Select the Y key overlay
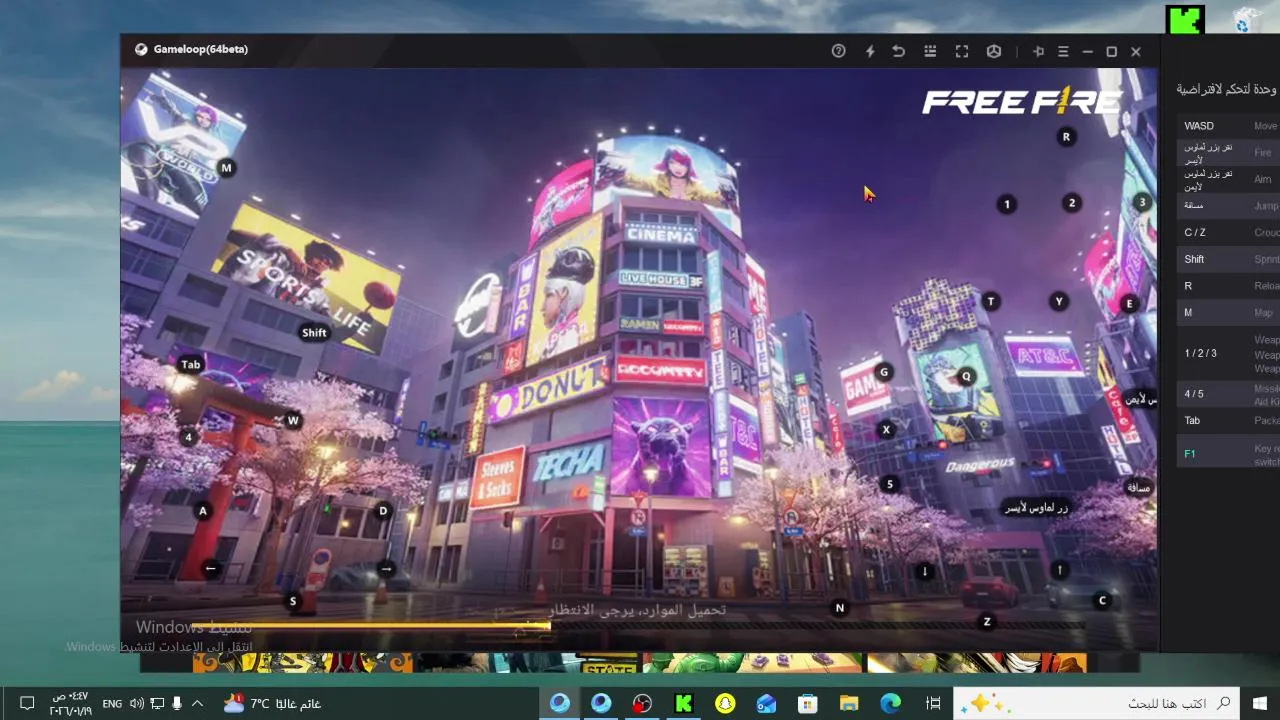The width and height of the screenshot is (1280, 720). pyautogui.click(x=1059, y=301)
